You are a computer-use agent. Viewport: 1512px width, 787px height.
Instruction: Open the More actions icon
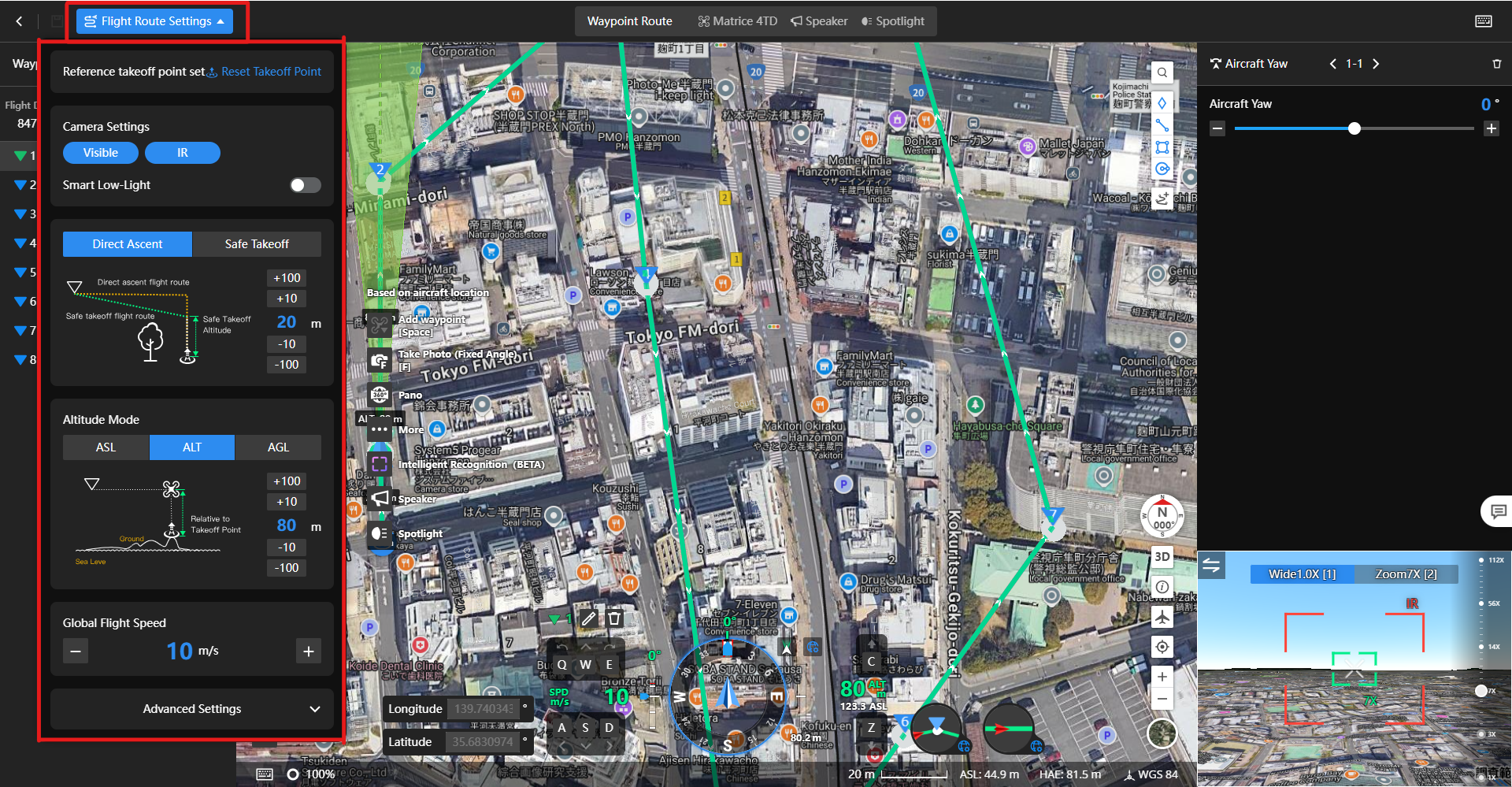(380, 429)
